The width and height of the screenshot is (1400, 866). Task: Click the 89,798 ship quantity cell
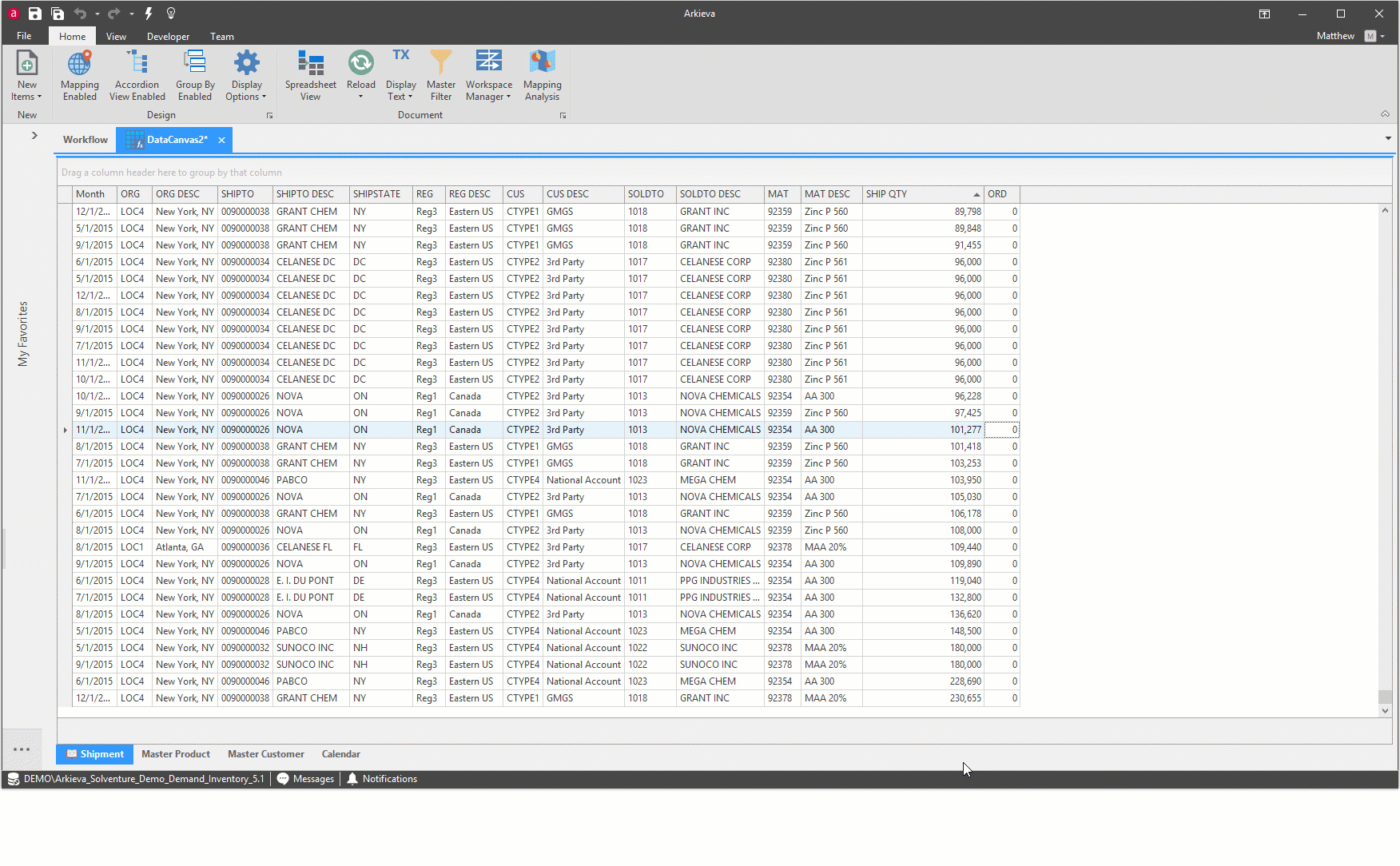pos(923,212)
